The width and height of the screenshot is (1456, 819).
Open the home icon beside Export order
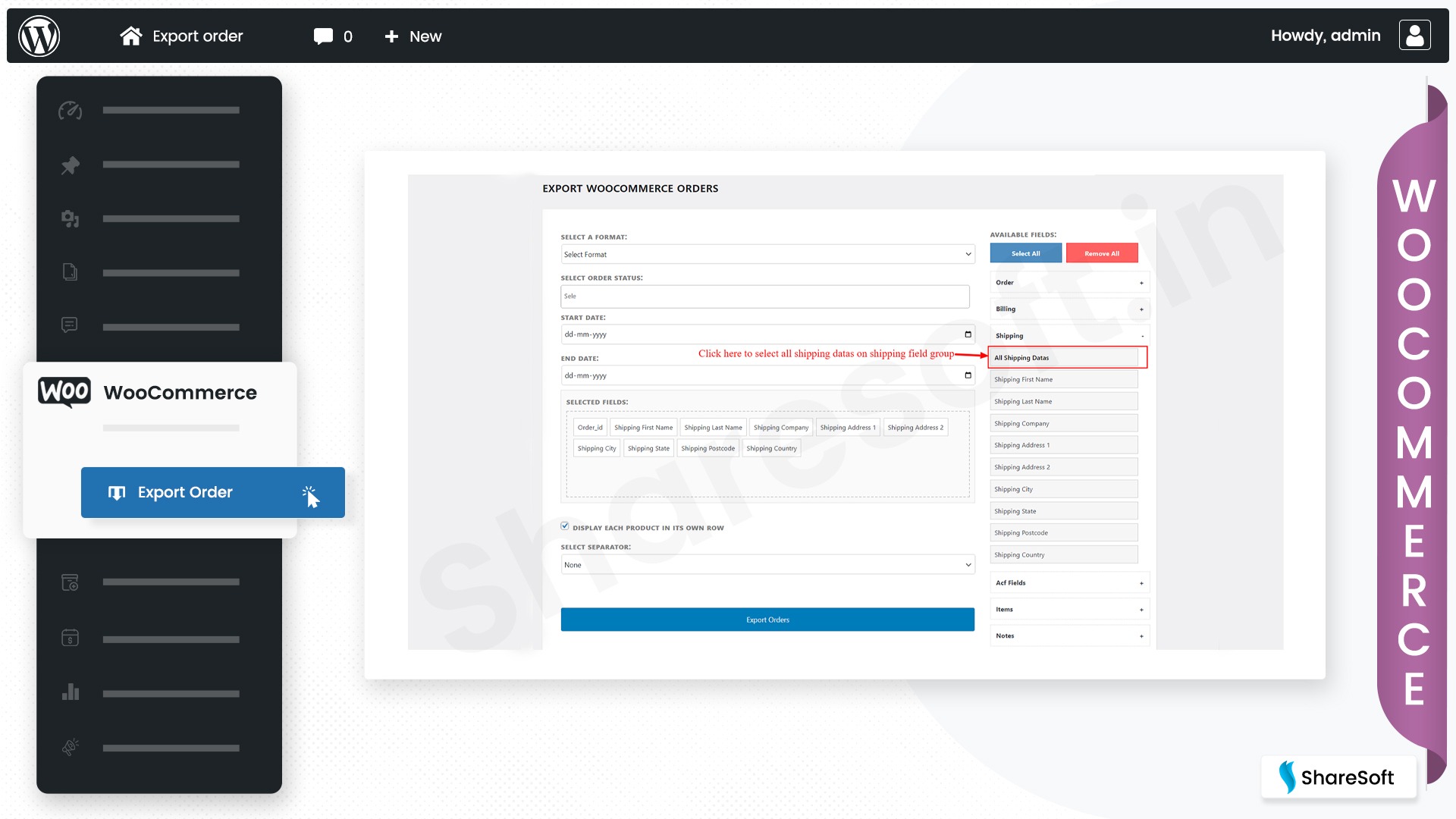coord(131,36)
